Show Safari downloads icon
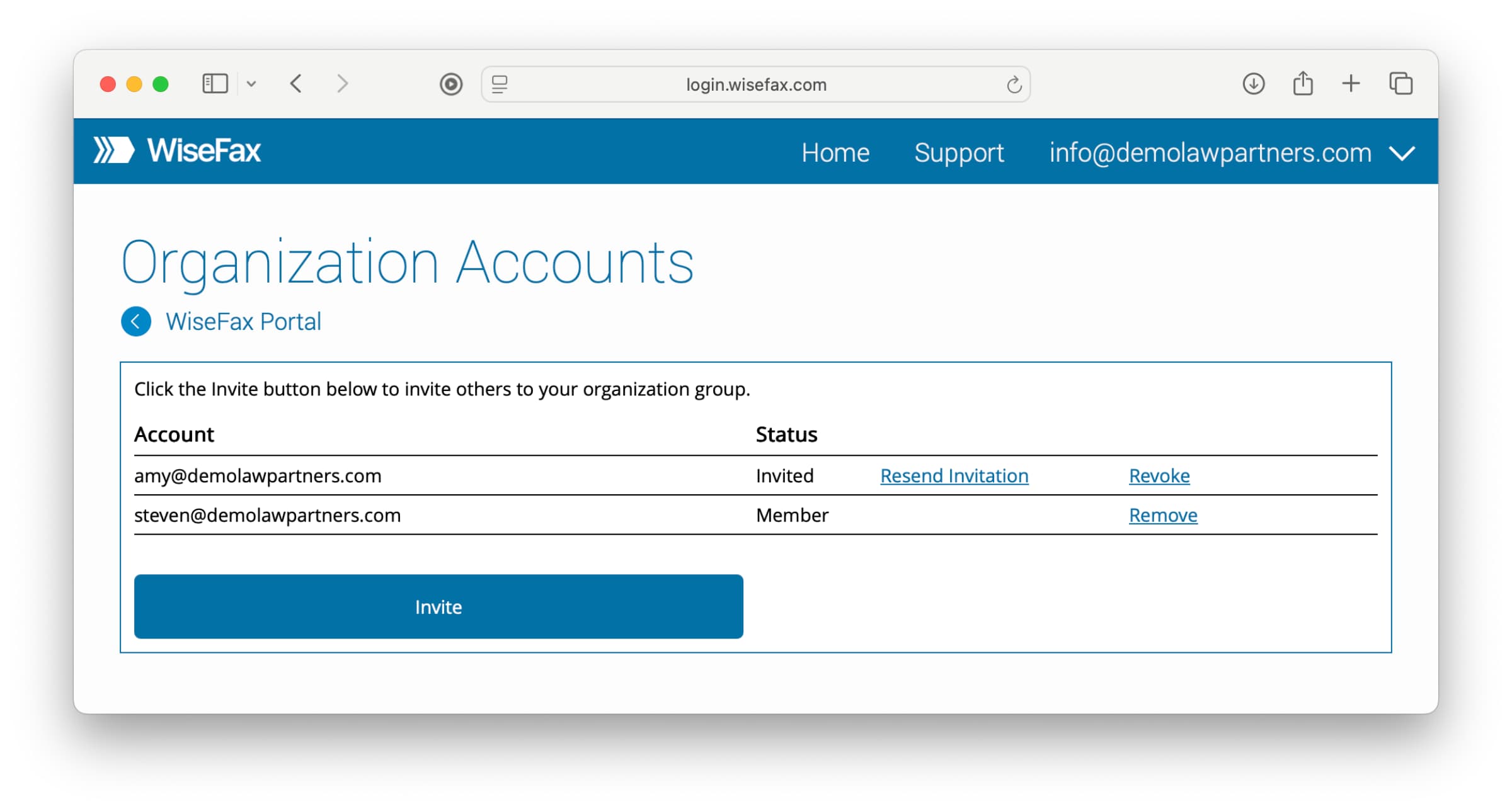This screenshot has width=1512, height=811. 1254,84
